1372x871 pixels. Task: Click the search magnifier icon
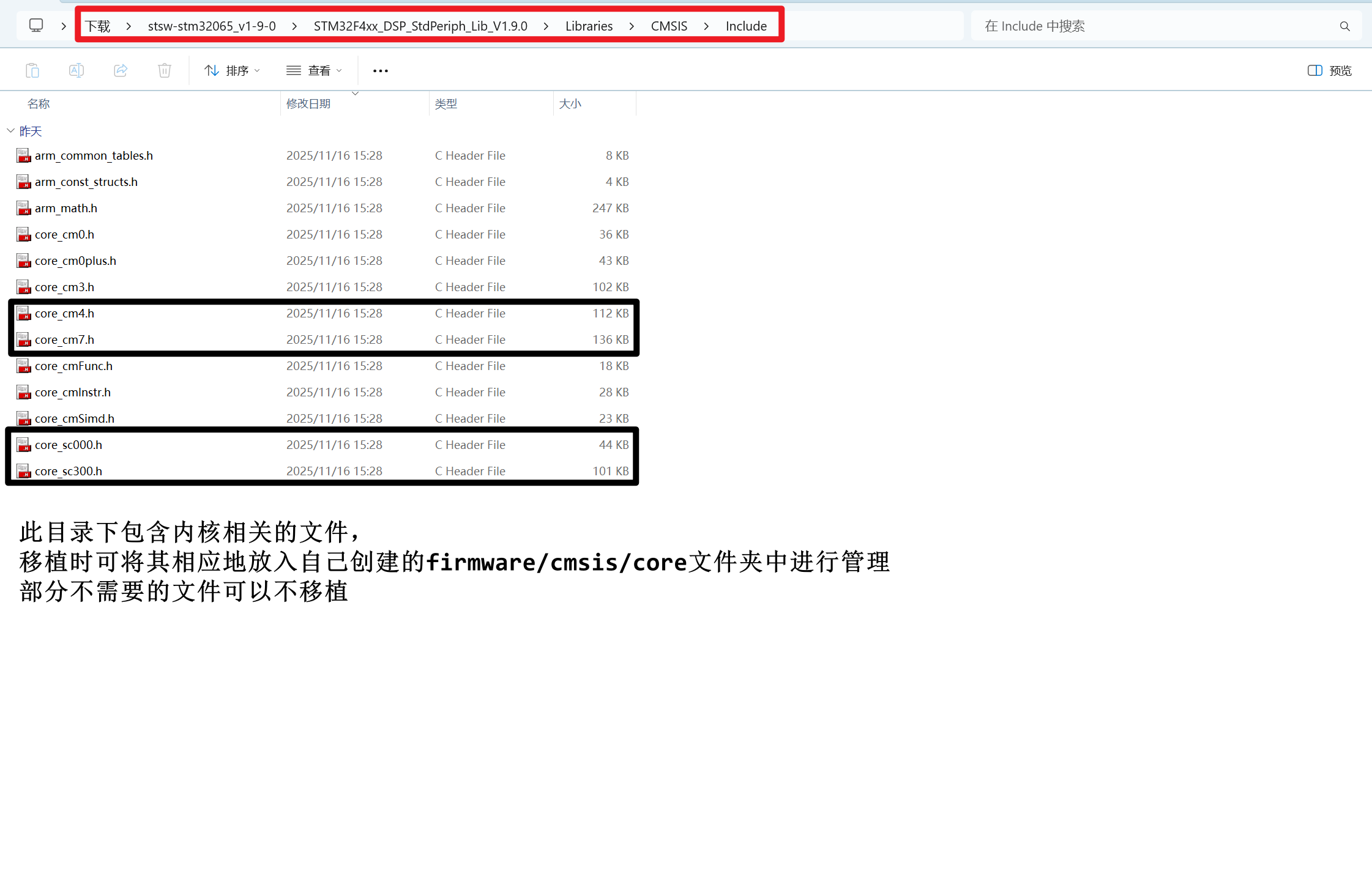tap(1344, 26)
